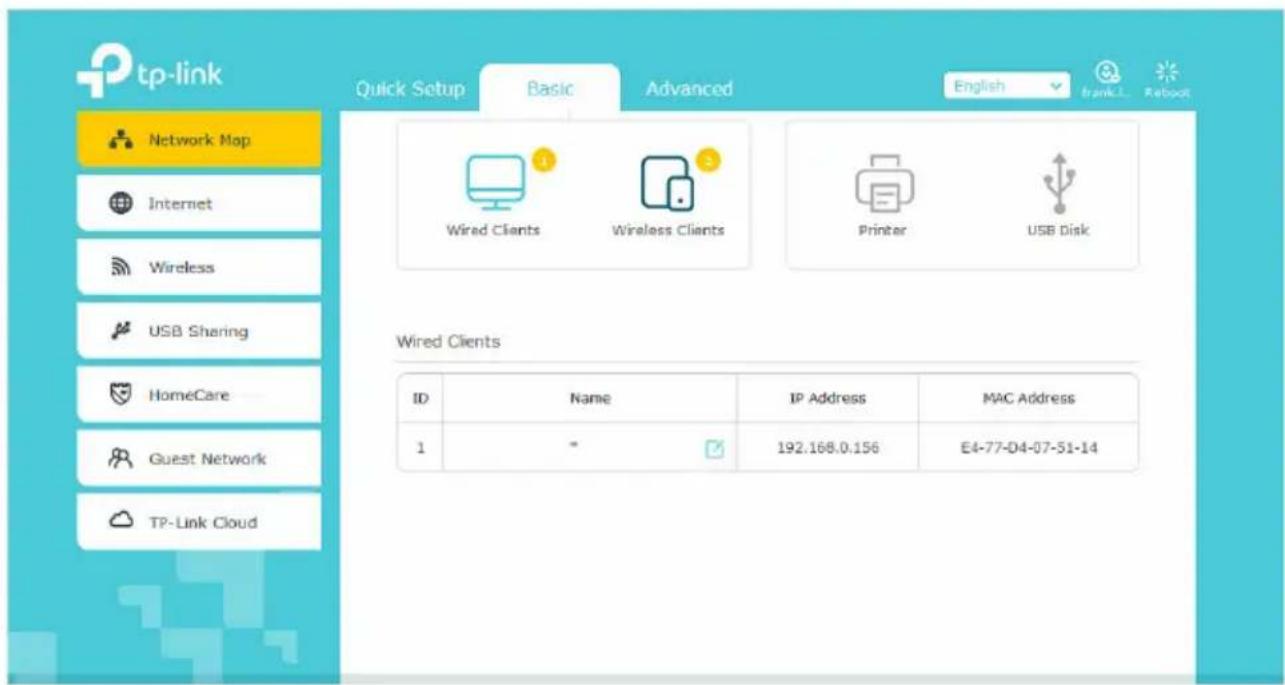Click the IP Address column header
Image resolution: width=1285 pixels, height=685 pixels.
point(827,398)
